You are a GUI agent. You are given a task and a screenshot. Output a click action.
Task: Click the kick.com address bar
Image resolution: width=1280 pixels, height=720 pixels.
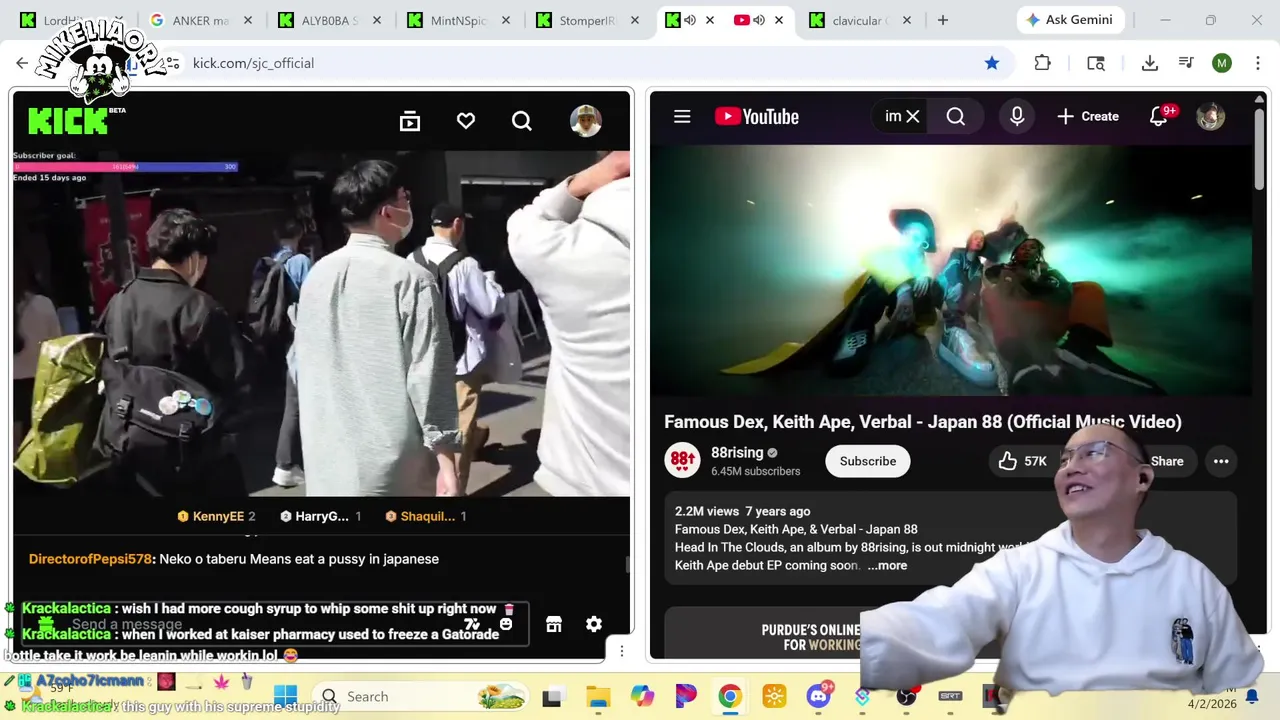click(x=580, y=63)
